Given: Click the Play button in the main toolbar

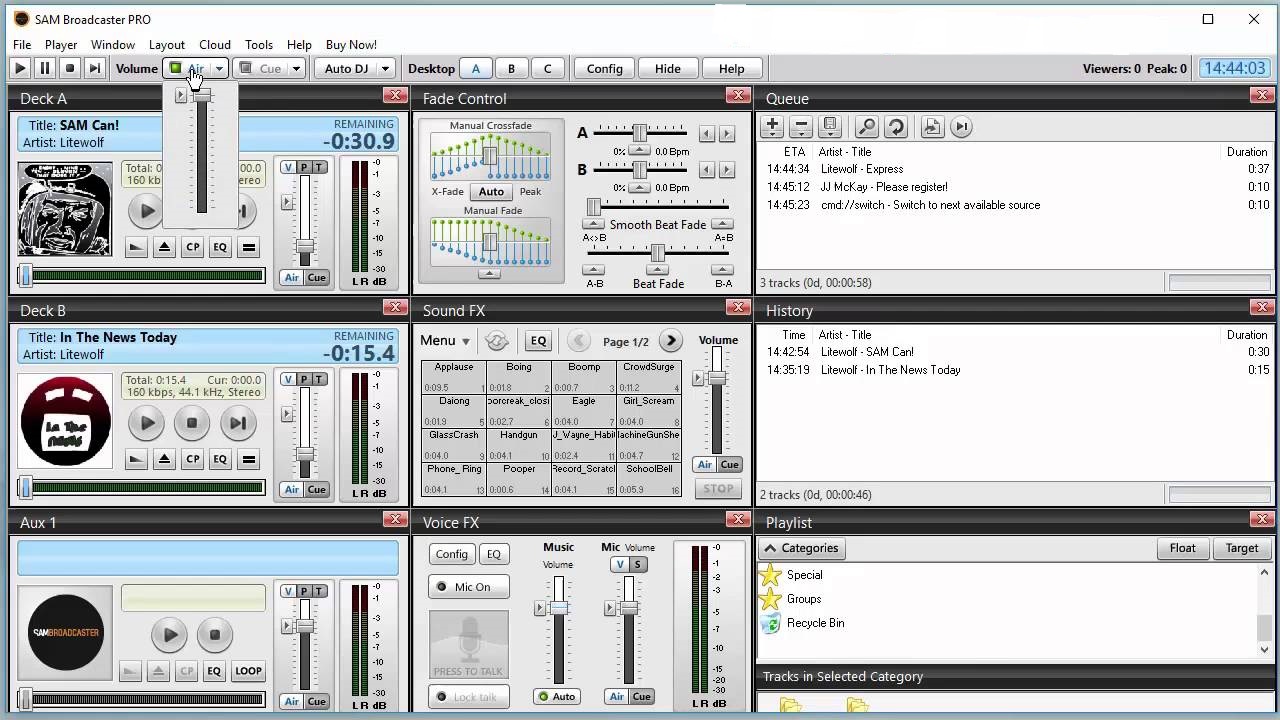Looking at the screenshot, I should click(x=19, y=68).
